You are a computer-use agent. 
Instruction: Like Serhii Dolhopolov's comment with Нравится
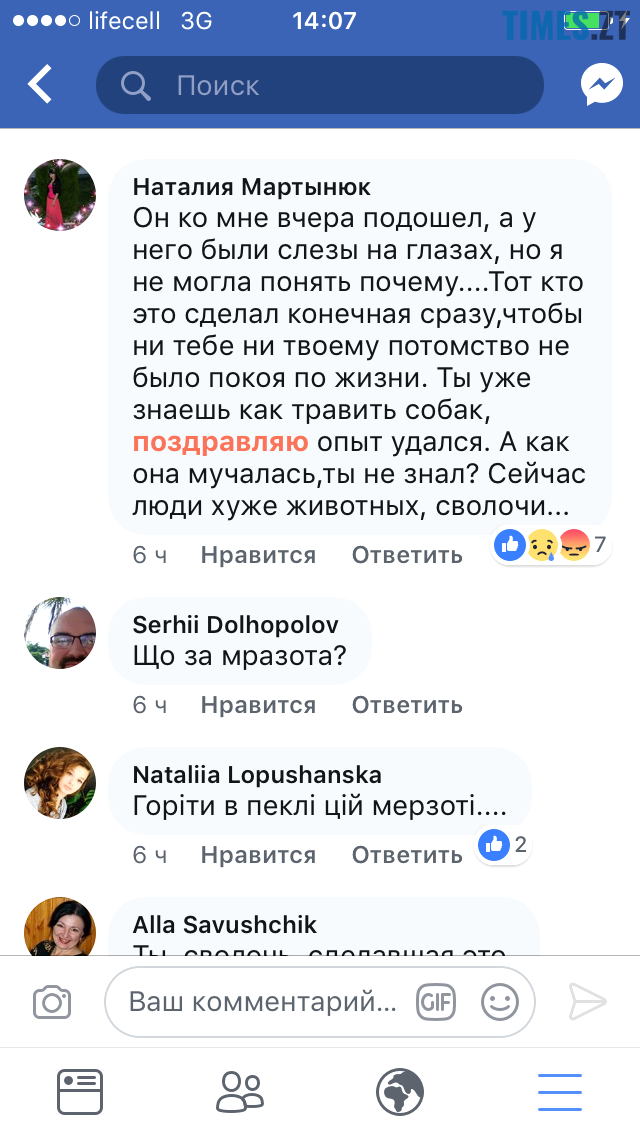coord(258,705)
